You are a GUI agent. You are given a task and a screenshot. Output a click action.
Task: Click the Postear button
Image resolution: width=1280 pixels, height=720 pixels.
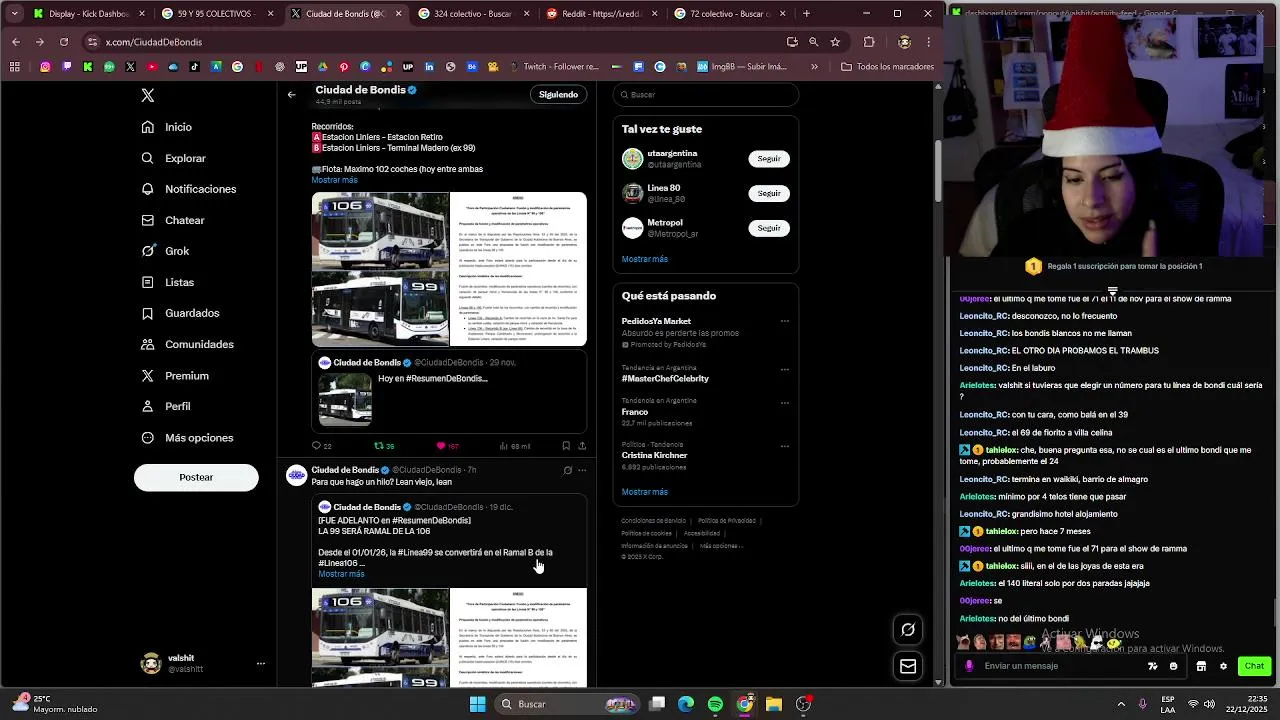196,477
